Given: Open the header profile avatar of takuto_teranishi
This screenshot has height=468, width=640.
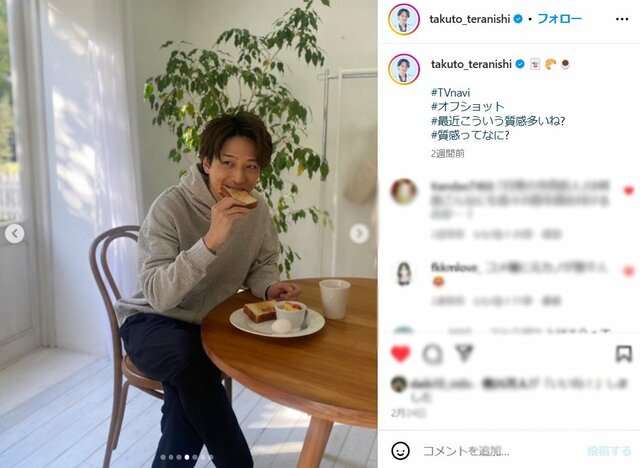Looking at the screenshot, I should tap(404, 19).
